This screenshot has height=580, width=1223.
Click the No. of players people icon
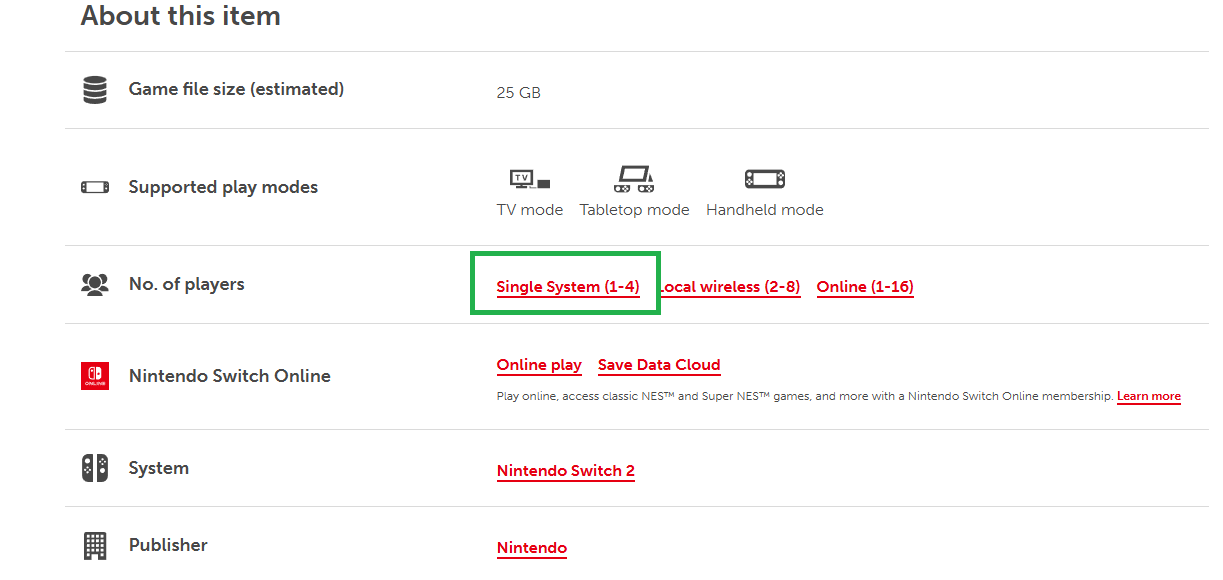pyautogui.click(x=95, y=285)
